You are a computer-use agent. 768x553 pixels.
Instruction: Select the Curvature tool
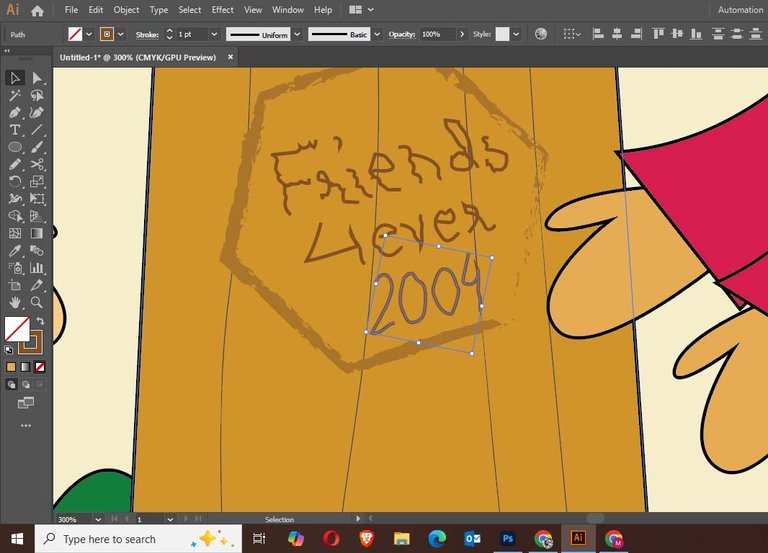pyautogui.click(x=37, y=113)
